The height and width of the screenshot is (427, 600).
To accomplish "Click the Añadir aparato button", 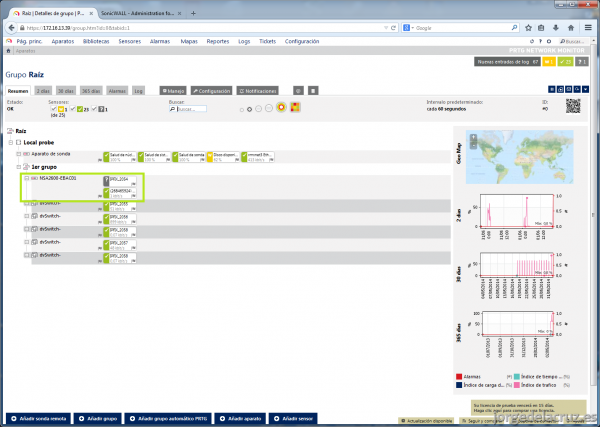I will [240, 419].
